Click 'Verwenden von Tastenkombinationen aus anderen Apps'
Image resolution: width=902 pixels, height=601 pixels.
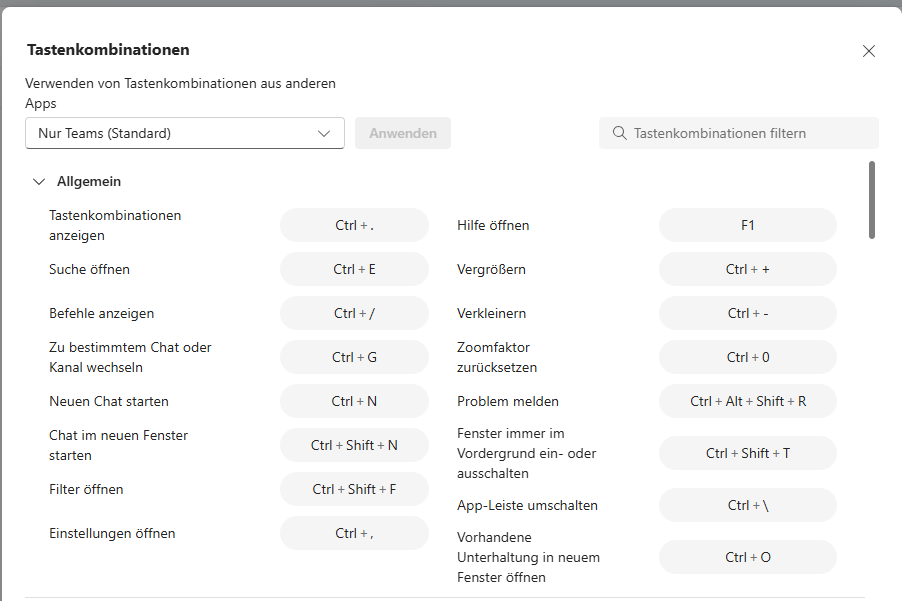click(181, 93)
